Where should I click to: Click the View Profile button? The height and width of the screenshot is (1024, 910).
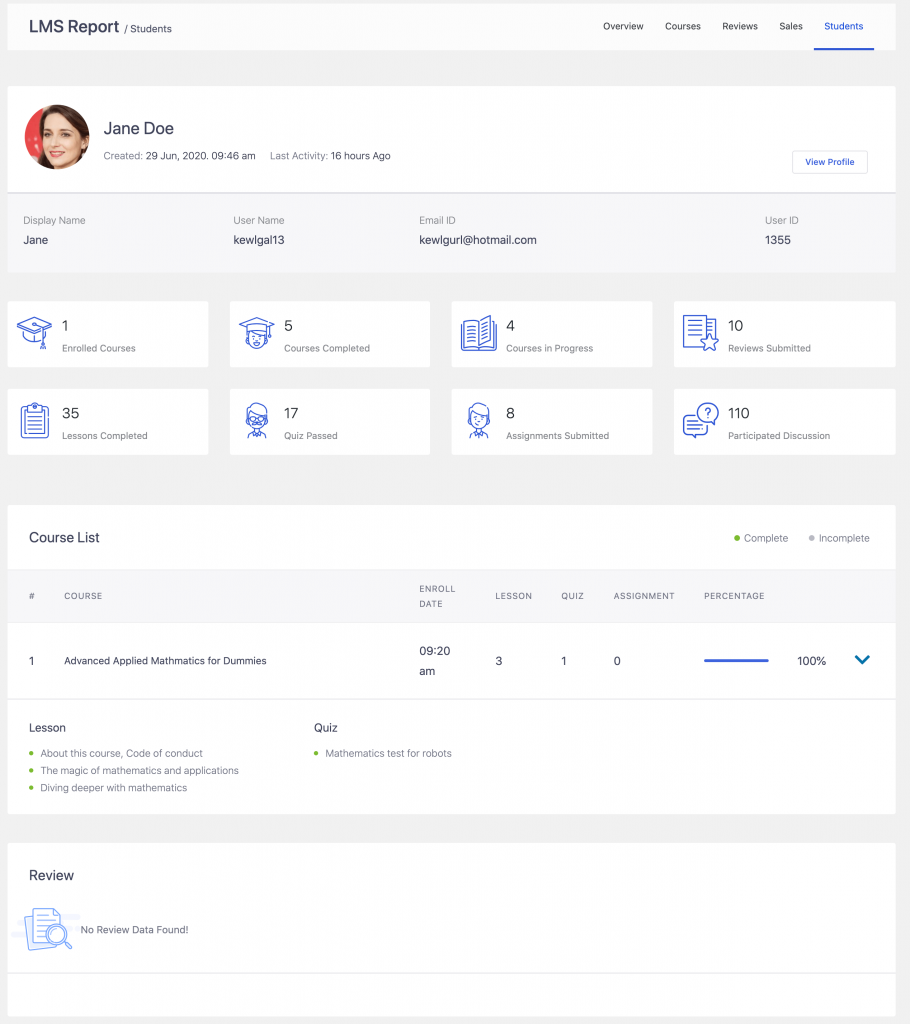[829, 161]
